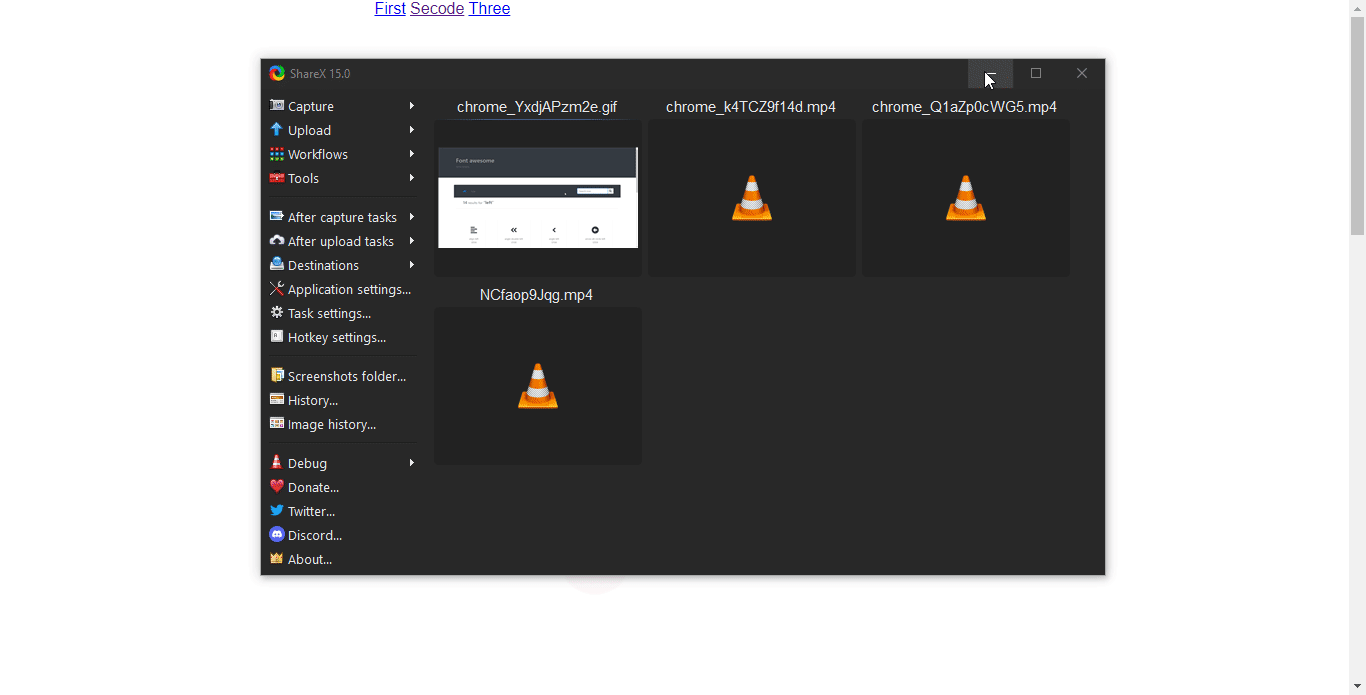Screen dimensions: 1366x695
Task: Click the chrome_k4TCZ9f14d.mp4 file name
Action: [x=751, y=107]
